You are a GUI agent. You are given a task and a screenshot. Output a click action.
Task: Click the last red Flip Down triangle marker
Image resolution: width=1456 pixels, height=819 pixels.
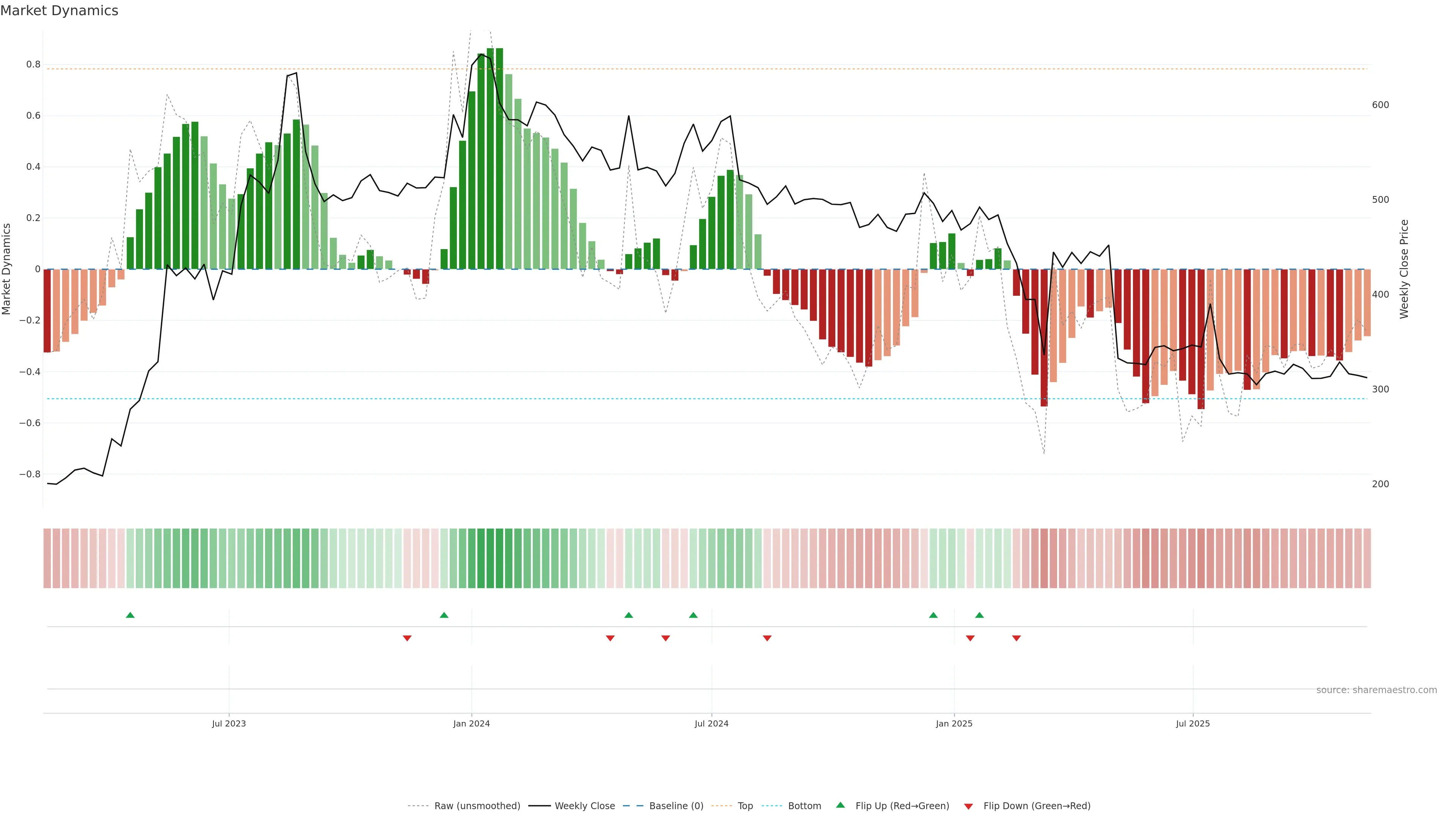pyautogui.click(x=1016, y=638)
